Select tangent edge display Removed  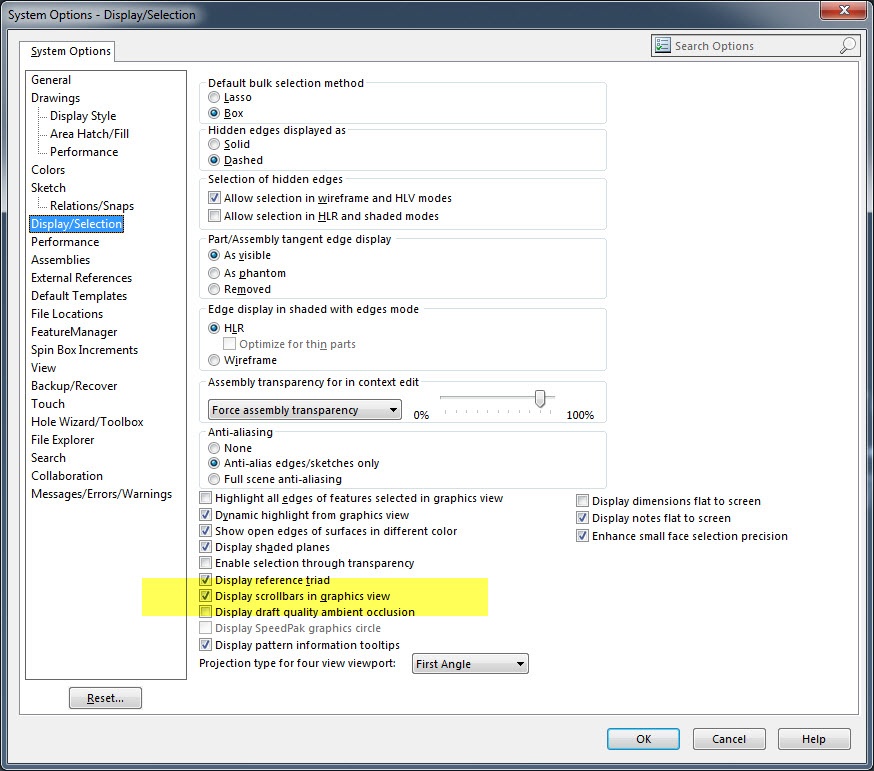coord(214,289)
